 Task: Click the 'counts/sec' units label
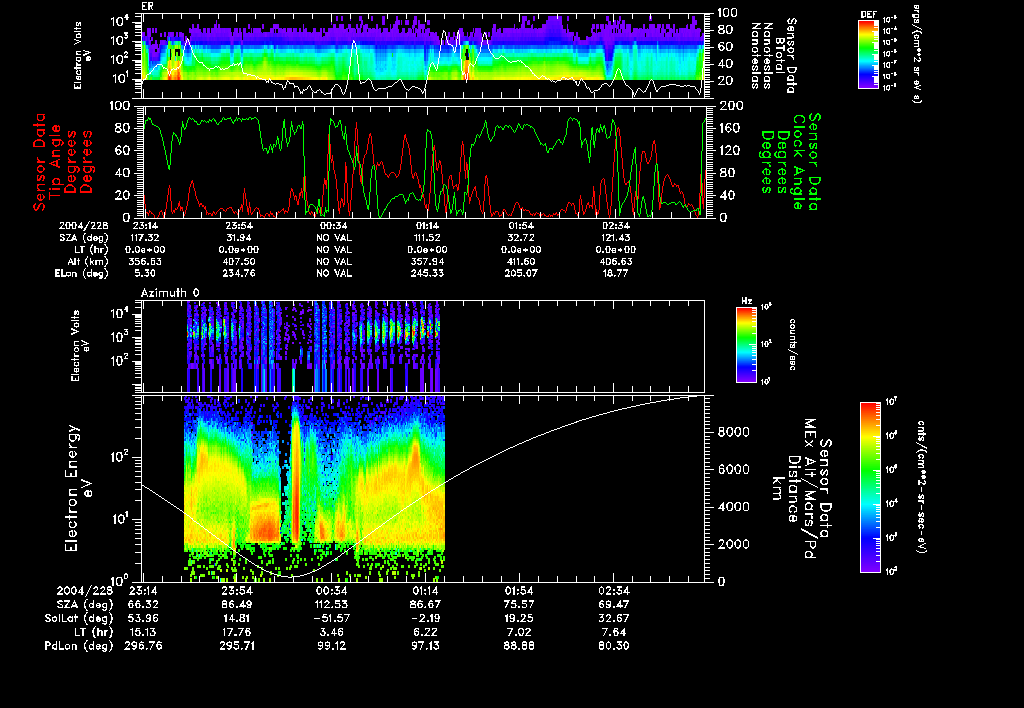792,344
